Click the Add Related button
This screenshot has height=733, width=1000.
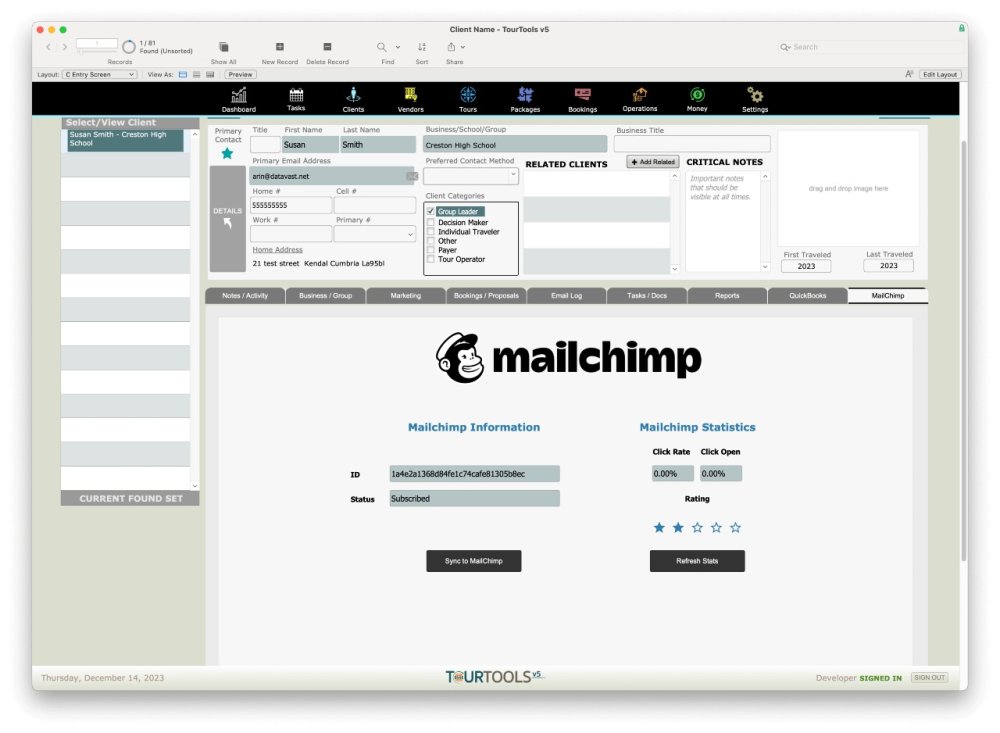652,162
